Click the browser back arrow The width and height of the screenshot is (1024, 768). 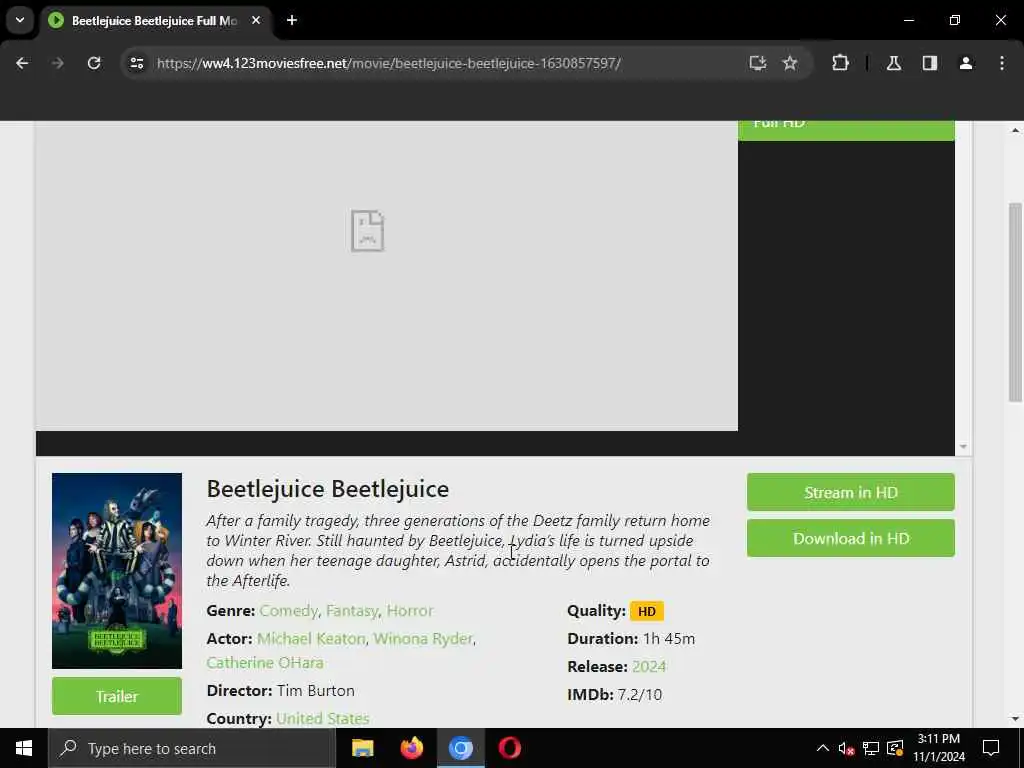coord(22,63)
